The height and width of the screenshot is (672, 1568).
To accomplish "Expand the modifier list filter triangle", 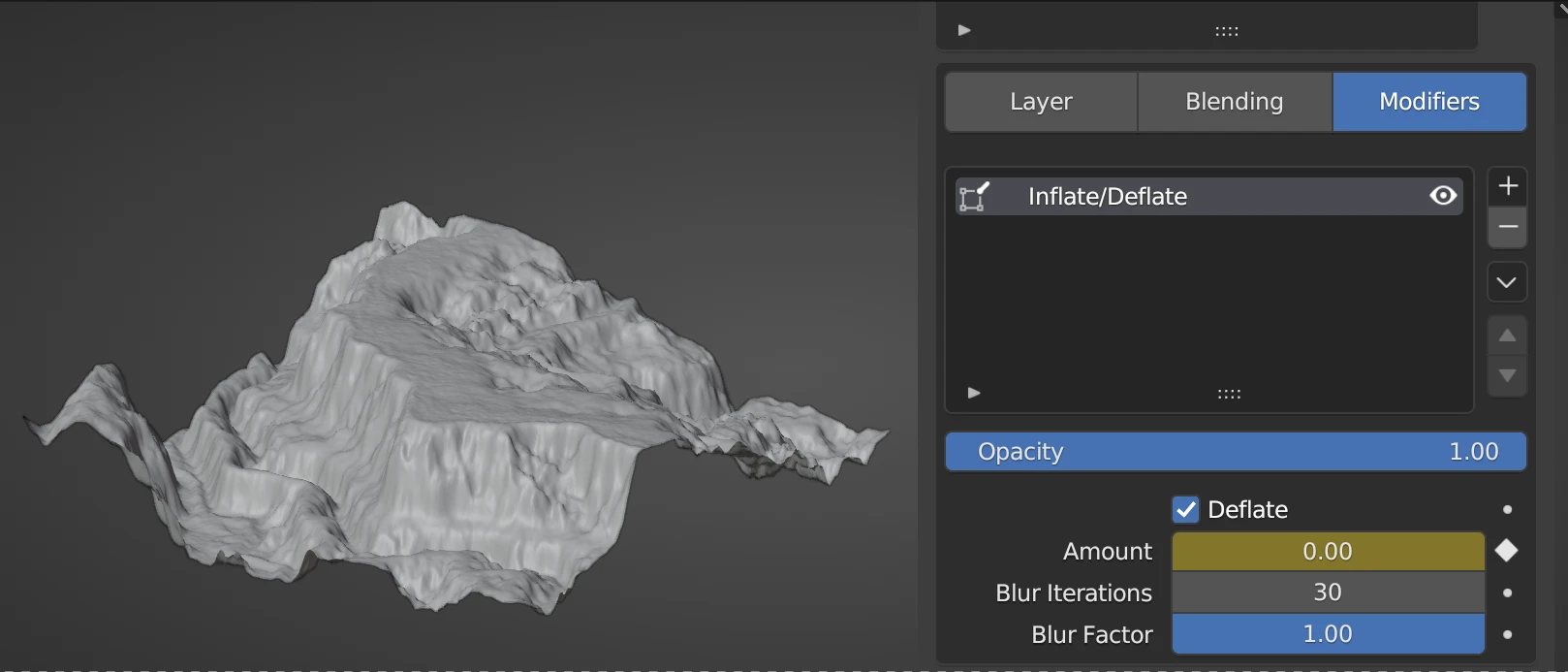I will click(x=974, y=393).
